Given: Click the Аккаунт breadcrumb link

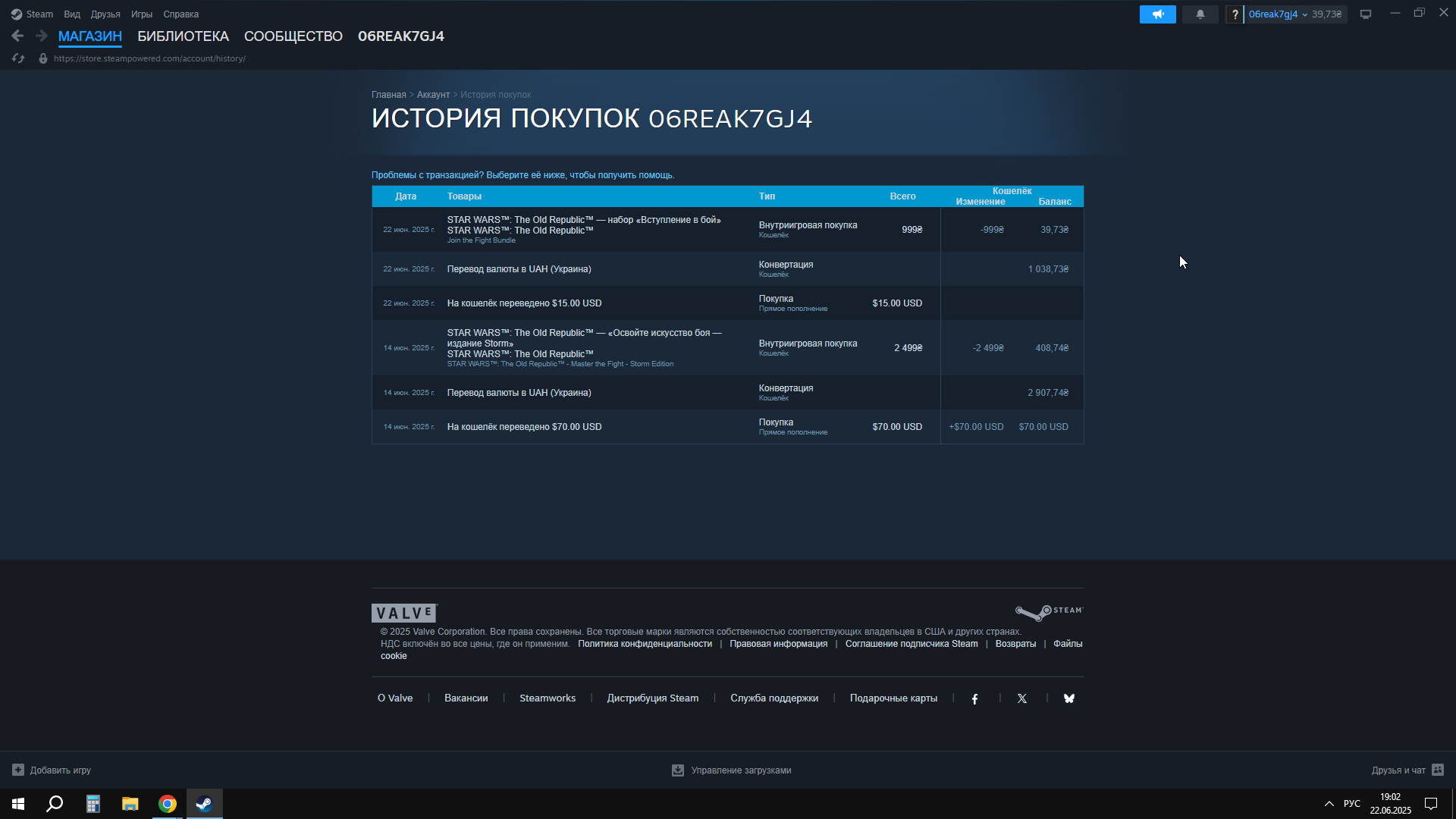Looking at the screenshot, I should tap(433, 95).
